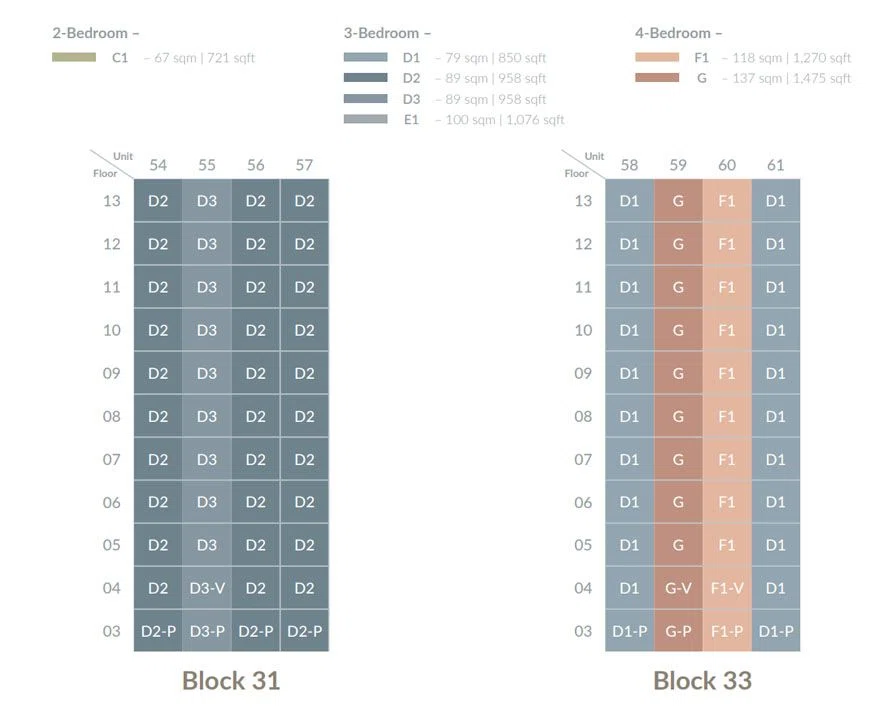Click the F1 legend color swatch

(657, 57)
